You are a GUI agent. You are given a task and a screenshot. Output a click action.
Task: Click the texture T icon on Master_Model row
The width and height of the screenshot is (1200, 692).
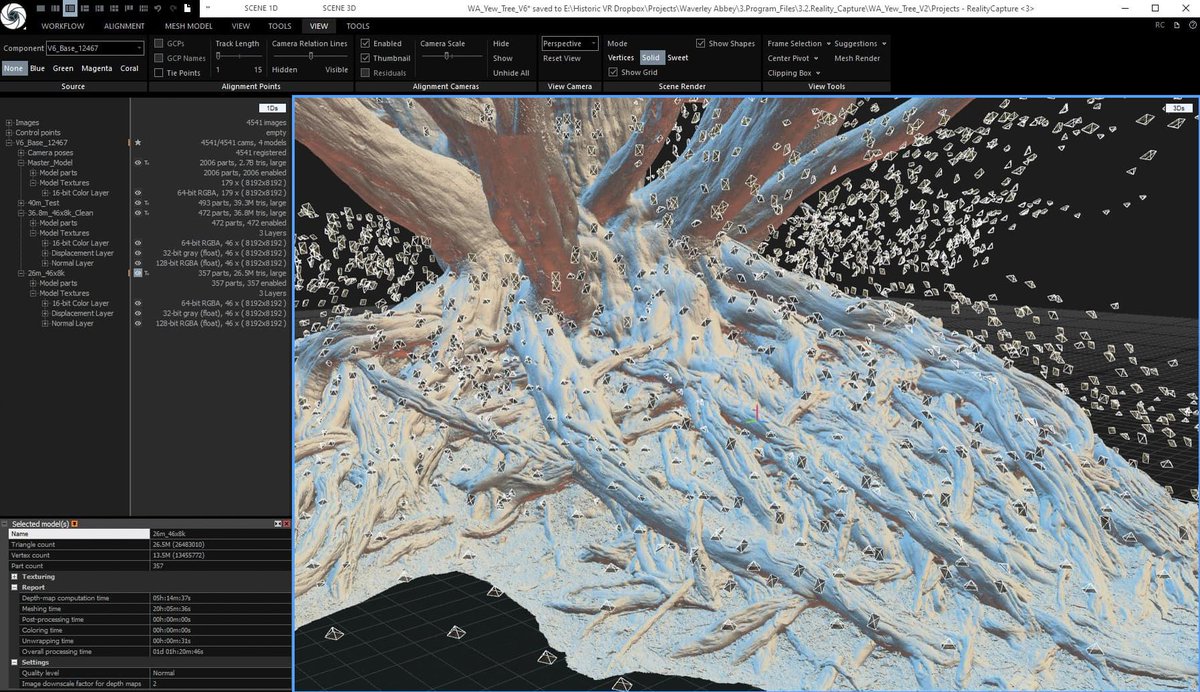coord(148,163)
